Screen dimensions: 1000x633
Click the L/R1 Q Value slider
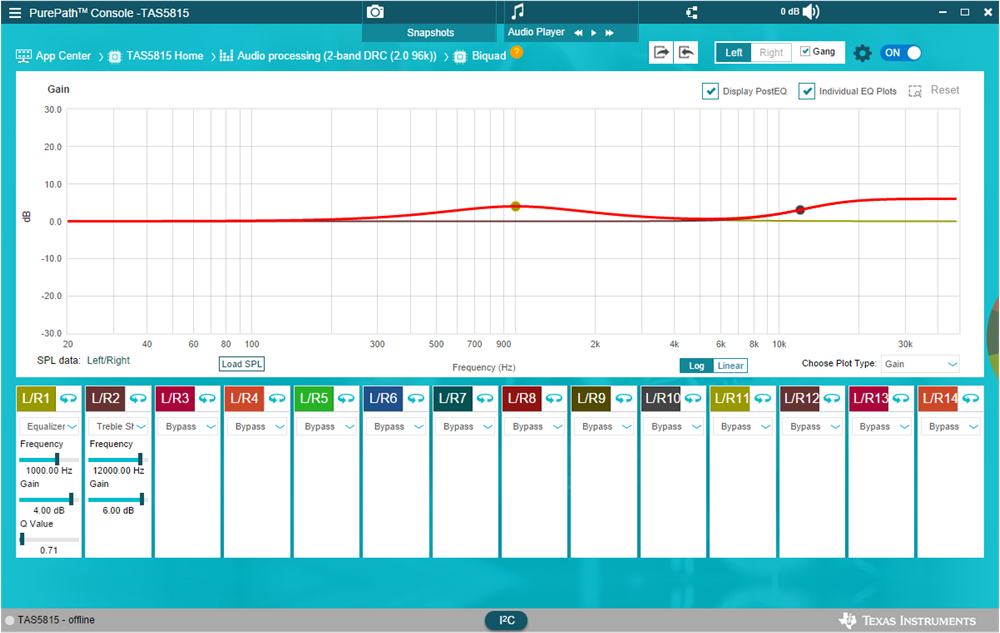tap(48, 539)
